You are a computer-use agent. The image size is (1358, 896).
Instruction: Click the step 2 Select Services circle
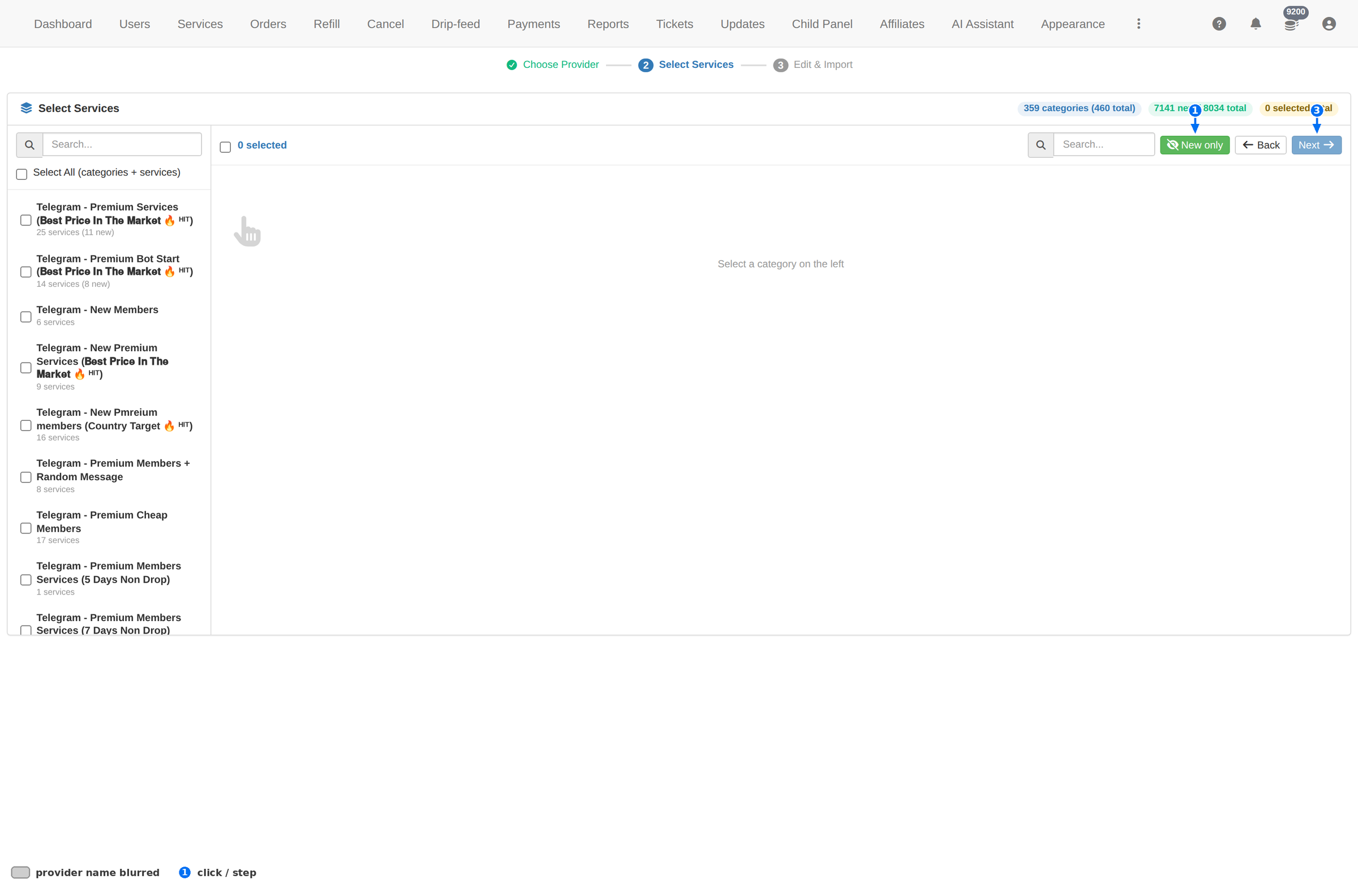(646, 65)
